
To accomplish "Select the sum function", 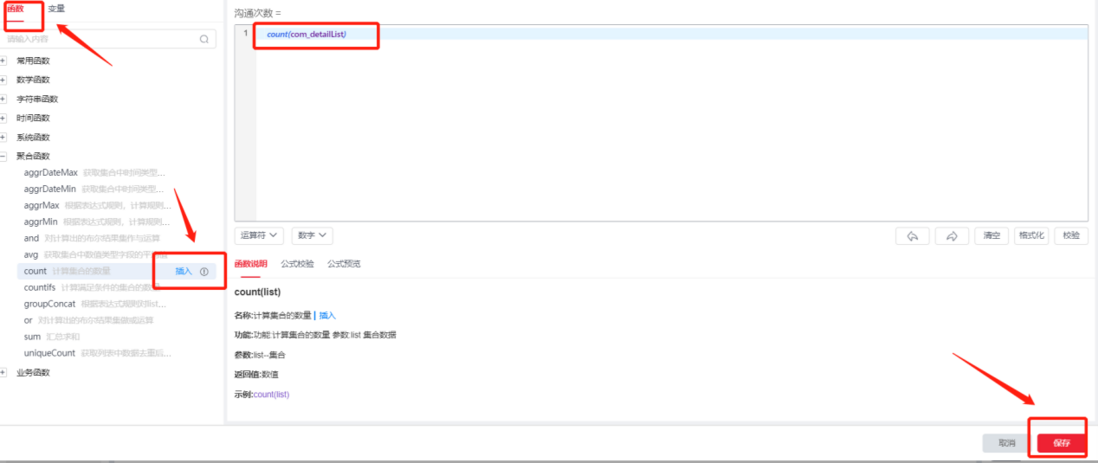I will 31,337.
